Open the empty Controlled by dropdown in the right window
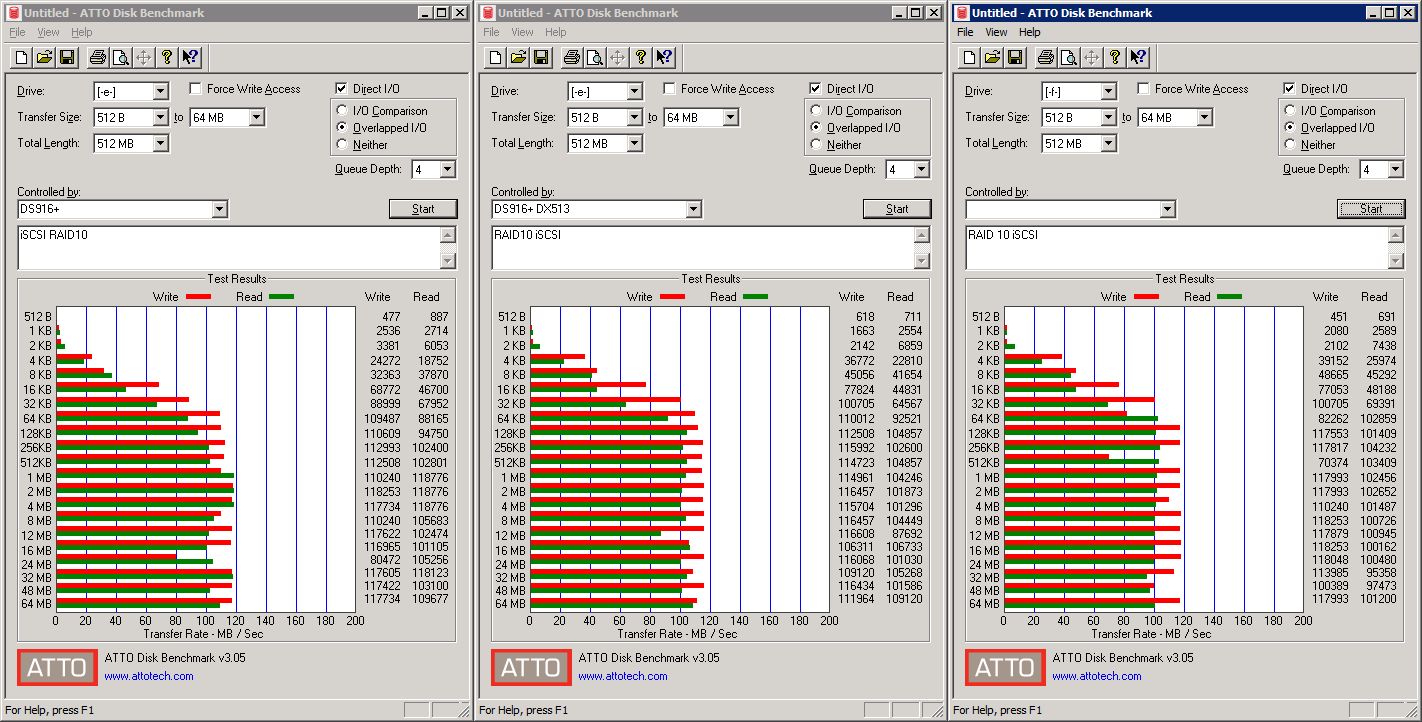Image resolution: width=1422 pixels, height=722 pixels. click(1167, 209)
